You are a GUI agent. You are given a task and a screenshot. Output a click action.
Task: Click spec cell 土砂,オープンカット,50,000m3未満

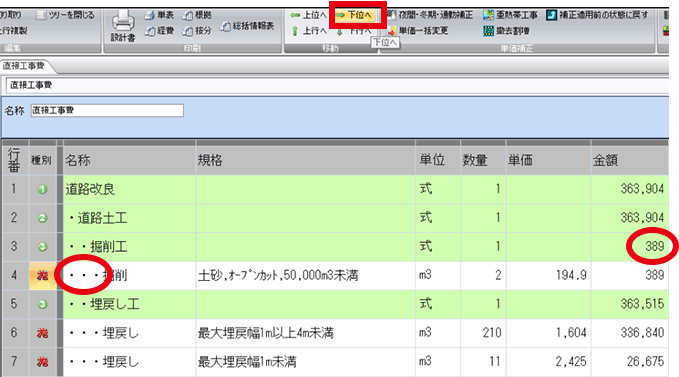(x=305, y=275)
